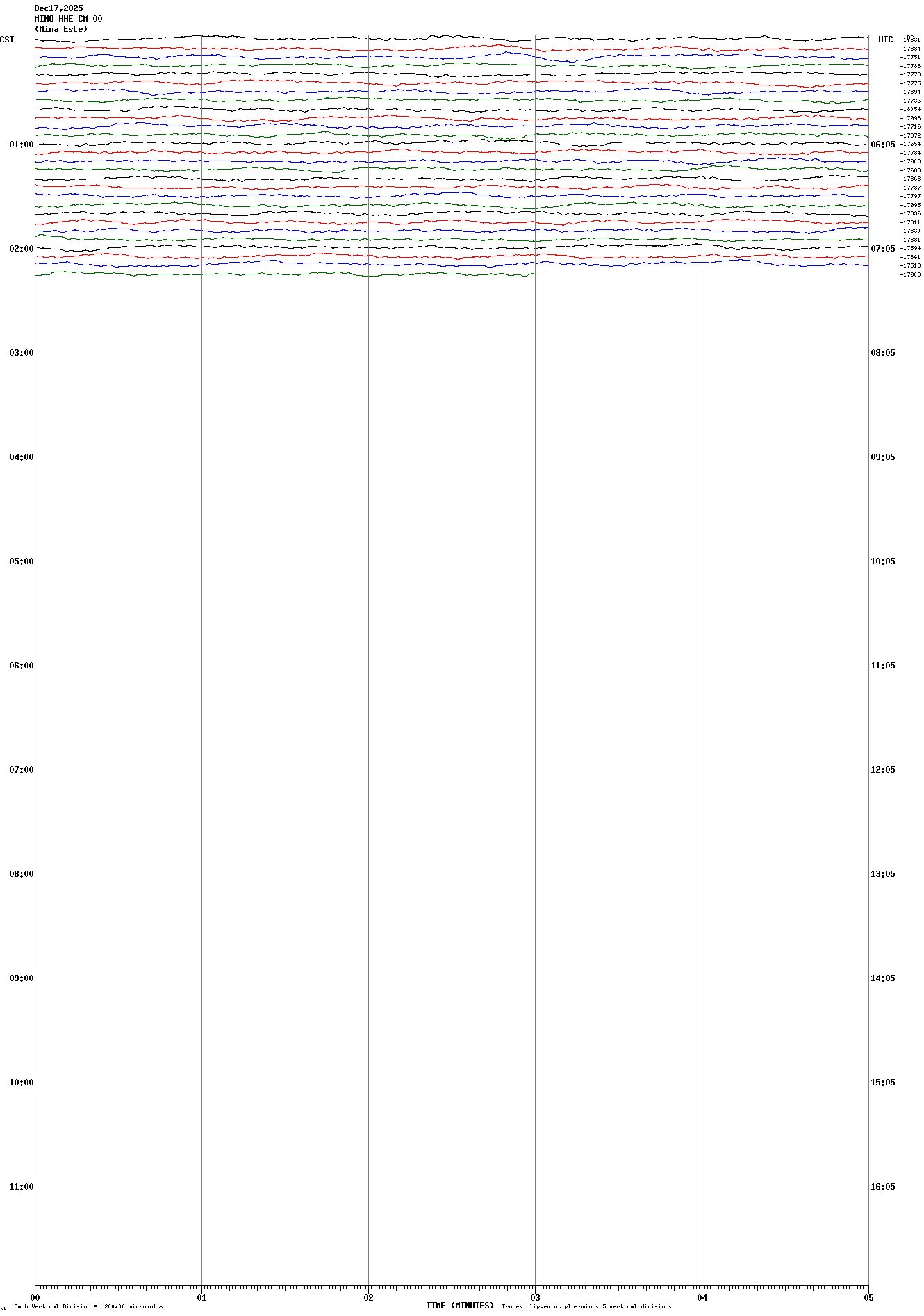The width and height of the screenshot is (924, 1316).
Task: Click the 05:00 CST time label
Action: [x=21, y=561]
